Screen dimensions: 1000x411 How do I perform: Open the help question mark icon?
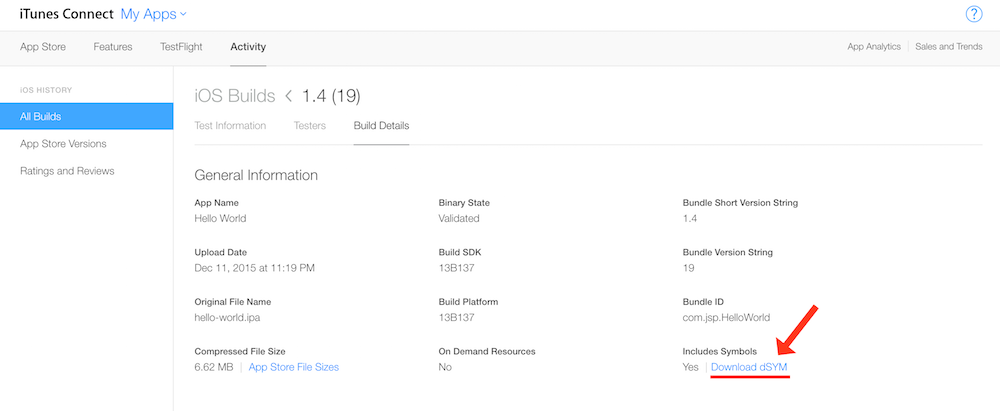(974, 14)
